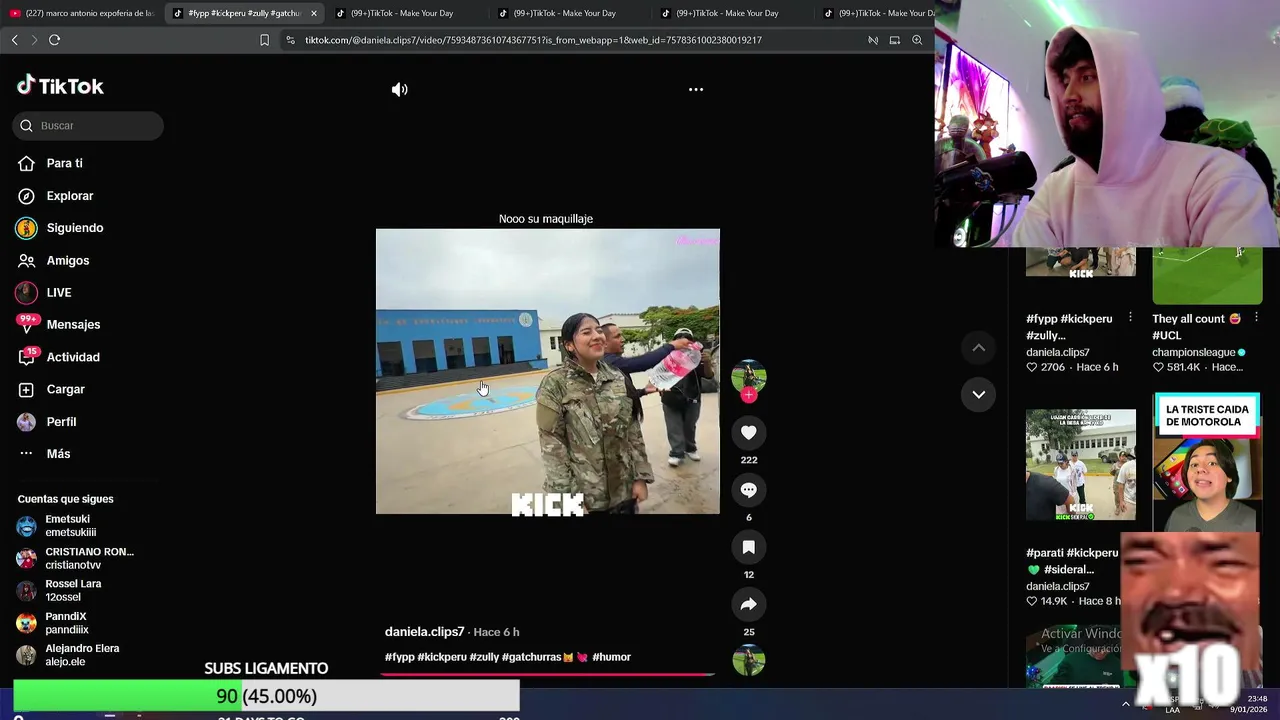Click the browser back arrow
The width and height of the screenshot is (1280, 720).
14,40
